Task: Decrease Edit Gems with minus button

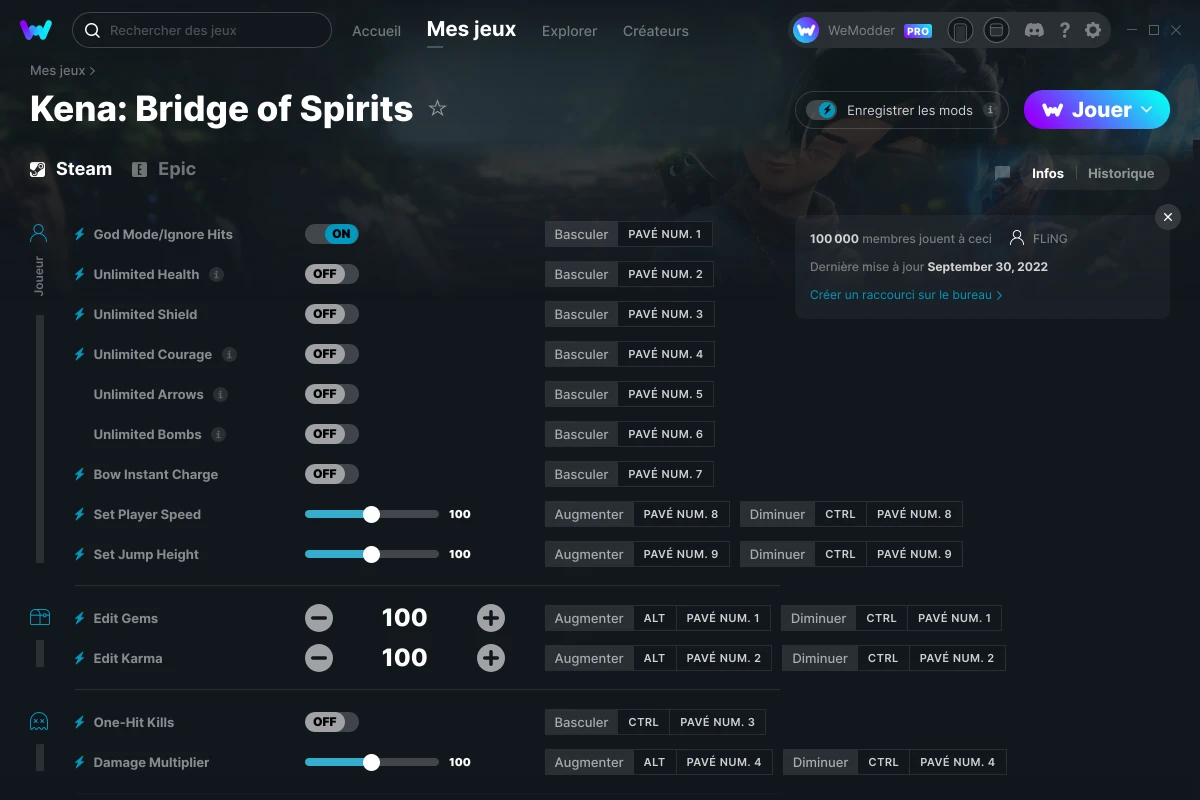Action: coord(319,618)
